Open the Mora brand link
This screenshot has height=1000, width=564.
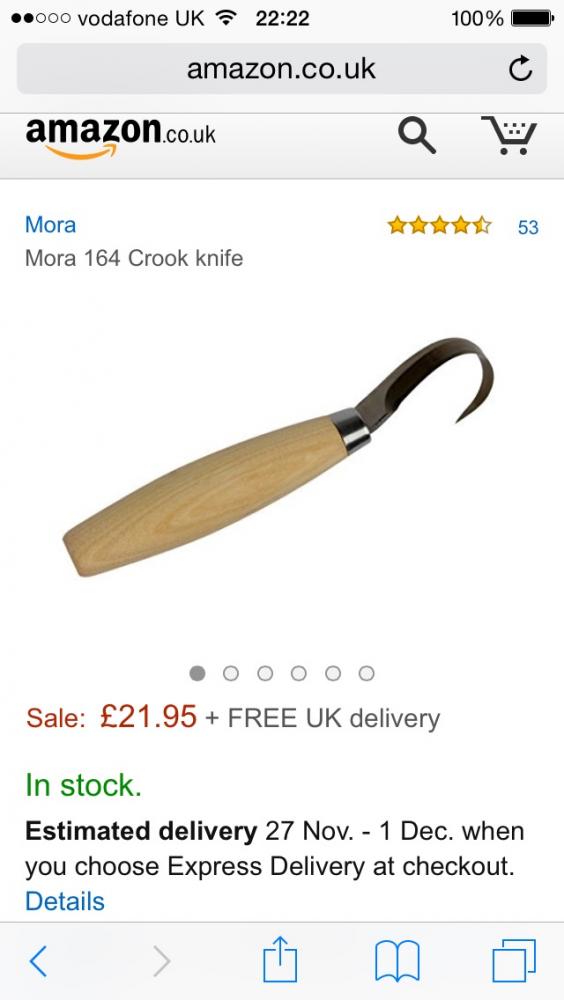50,224
